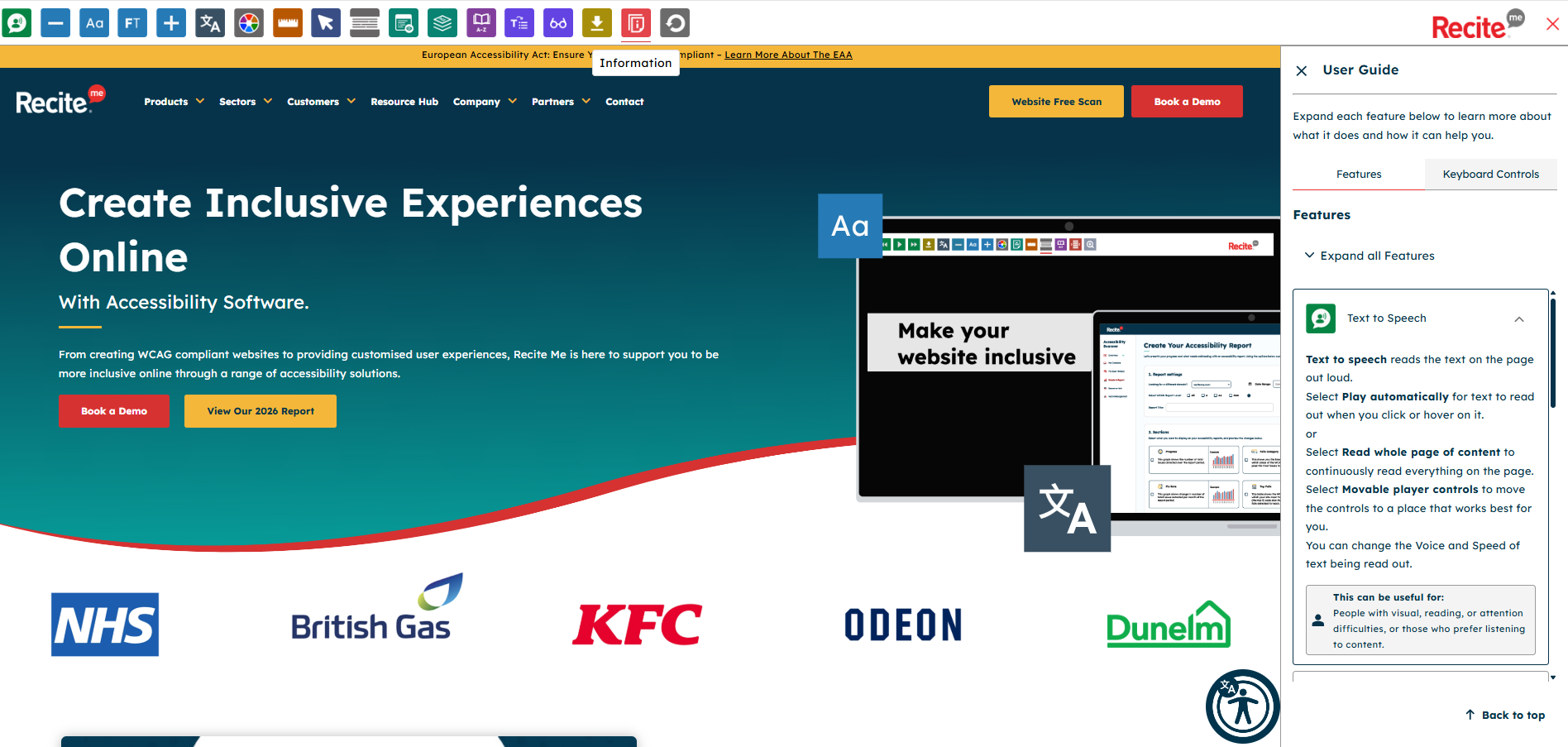This screenshot has width=1568, height=747.
Task: Click Expand all Features
Action: coord(1376,256)
